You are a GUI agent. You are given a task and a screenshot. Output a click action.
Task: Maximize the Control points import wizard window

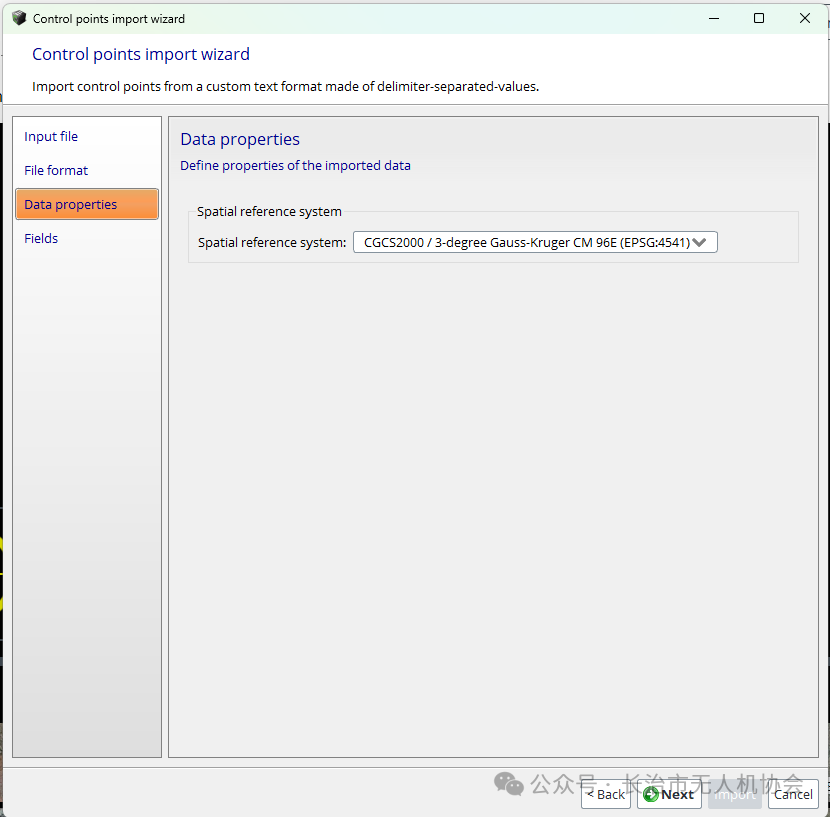759,19
